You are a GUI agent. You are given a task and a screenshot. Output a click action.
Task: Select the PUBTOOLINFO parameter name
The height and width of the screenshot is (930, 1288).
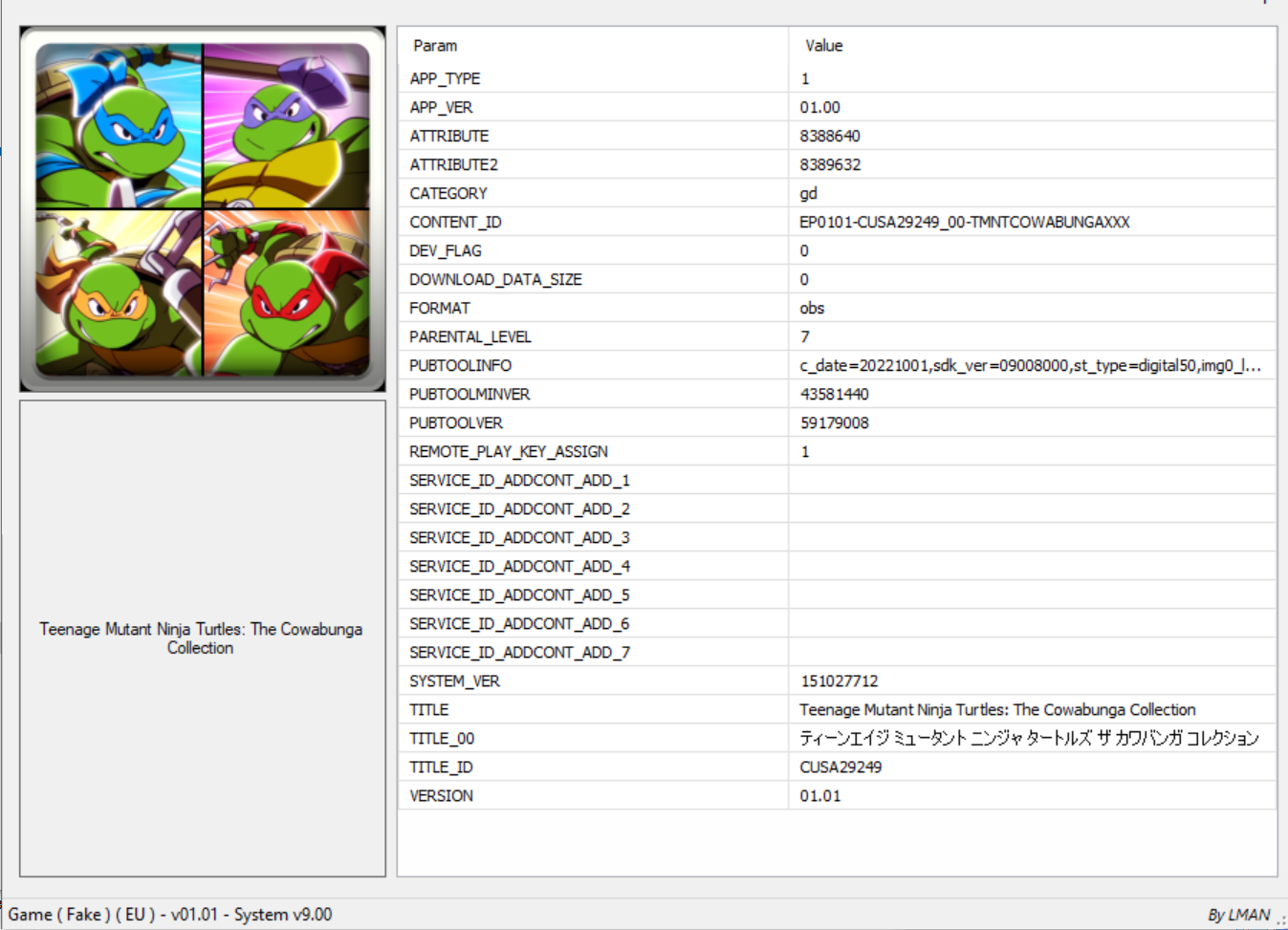click(460, 365)
